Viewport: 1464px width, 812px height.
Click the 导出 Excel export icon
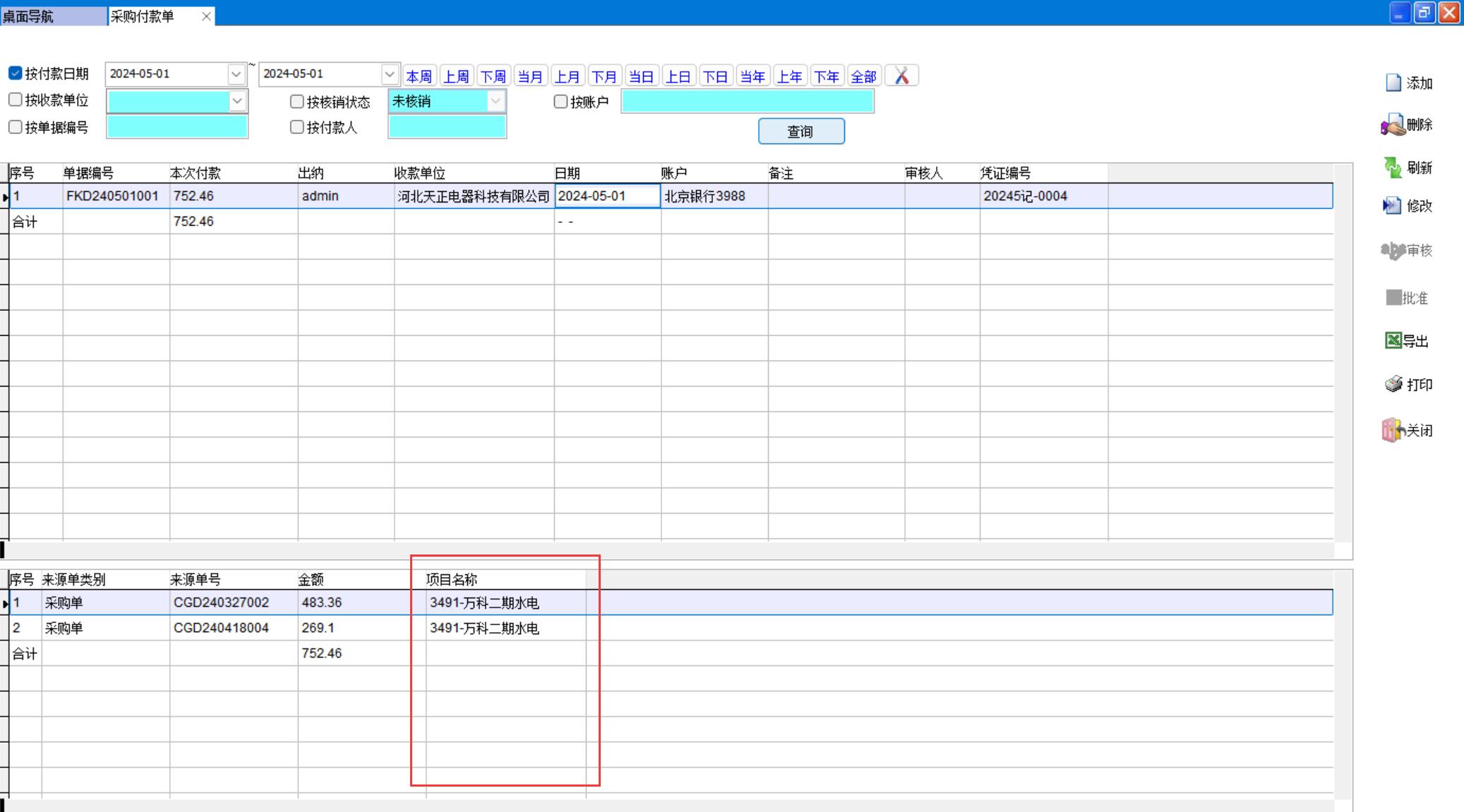pos(1393,341)
